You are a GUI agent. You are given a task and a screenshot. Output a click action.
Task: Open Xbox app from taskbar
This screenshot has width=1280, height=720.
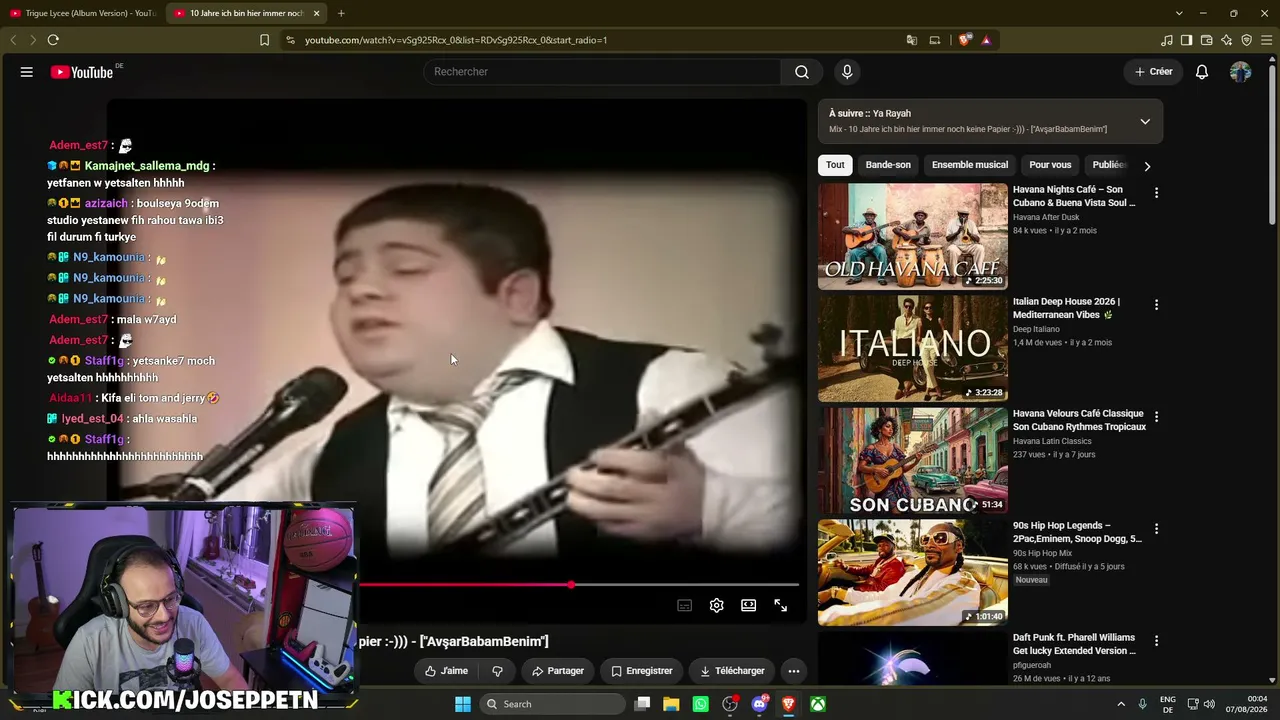tap(818, 704)
